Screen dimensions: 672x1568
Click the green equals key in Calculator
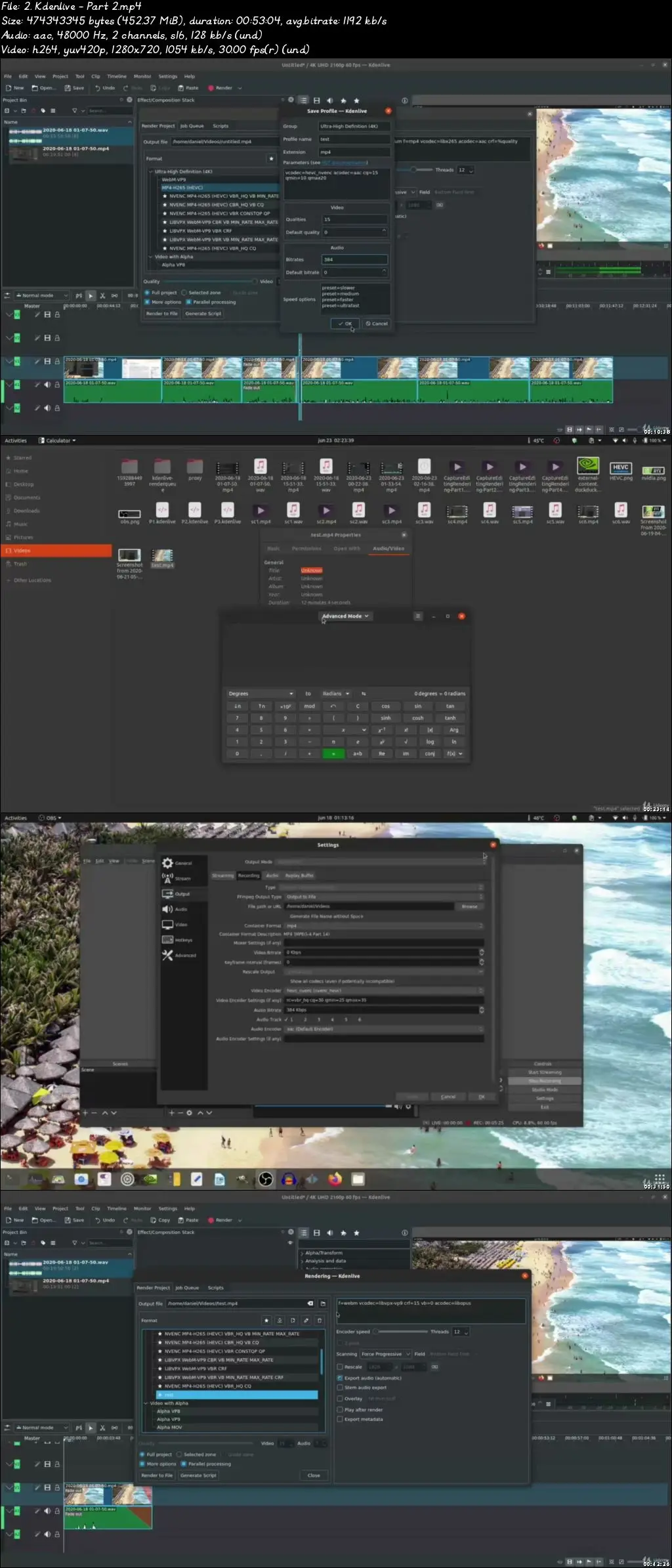click(333, 753)
